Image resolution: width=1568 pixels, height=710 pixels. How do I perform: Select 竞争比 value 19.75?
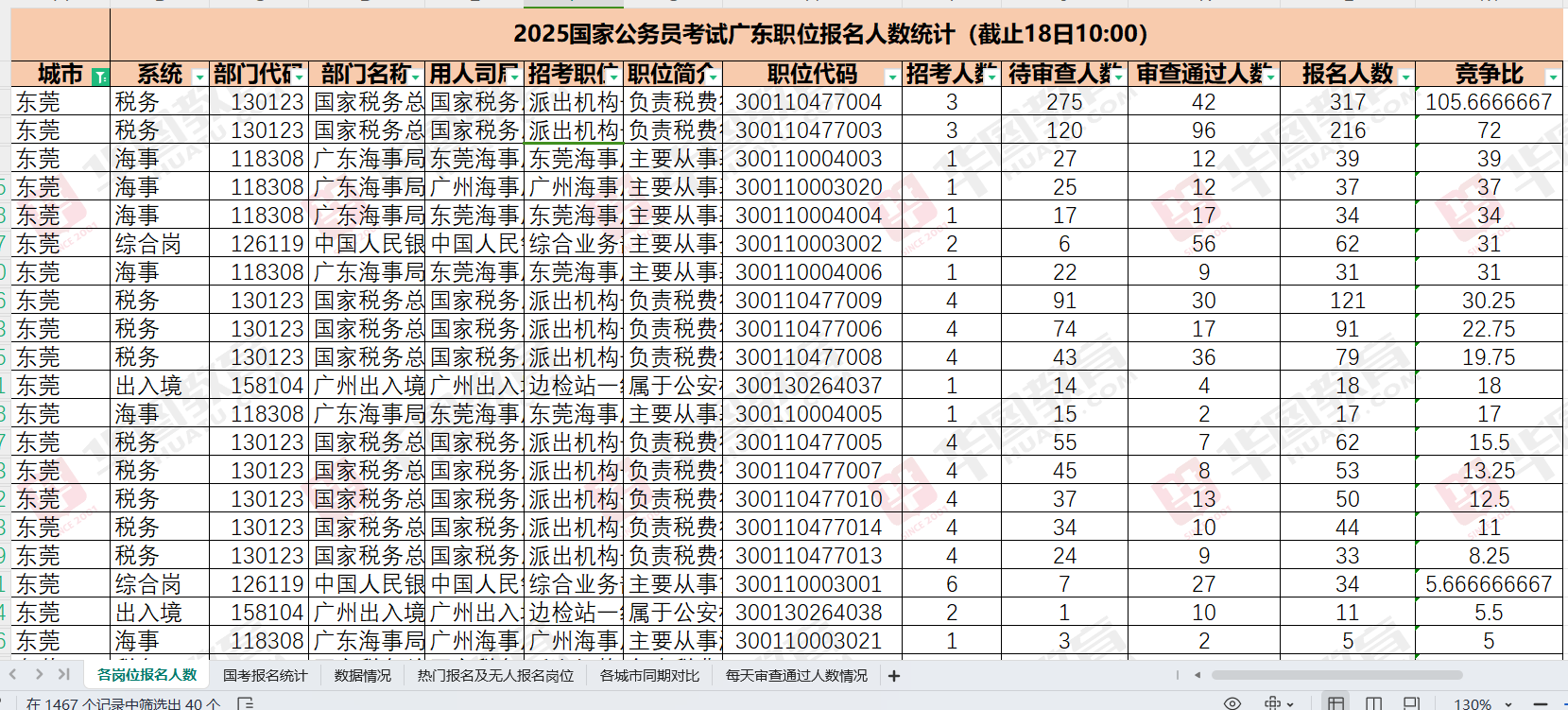(1489, 357)
